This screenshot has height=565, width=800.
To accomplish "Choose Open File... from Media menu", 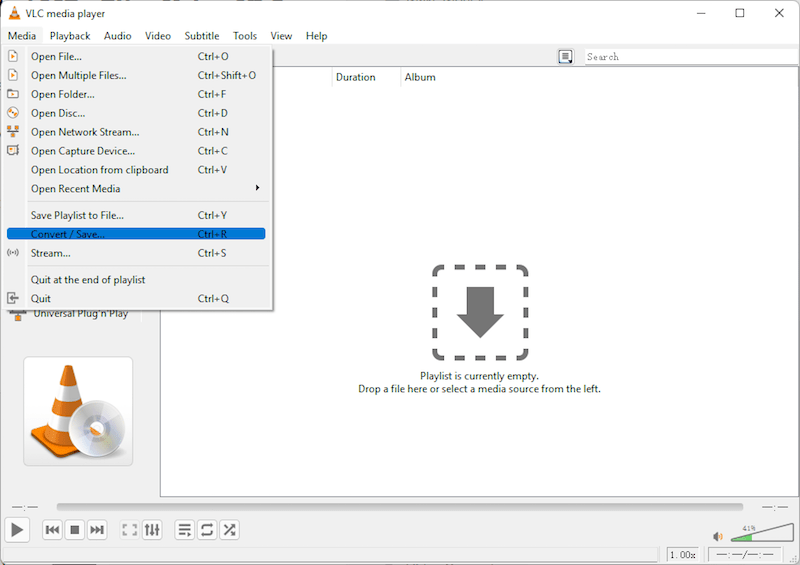I will click(136, 56).
